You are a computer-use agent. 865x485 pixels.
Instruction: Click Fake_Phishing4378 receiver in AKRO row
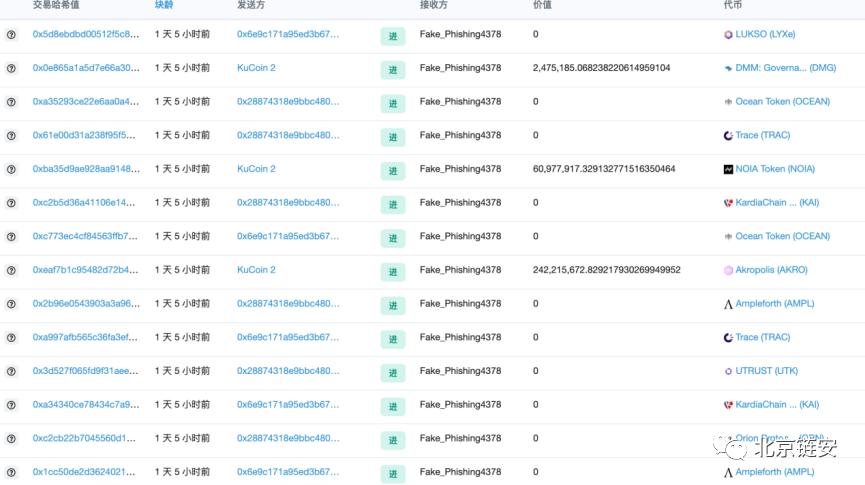460,270
